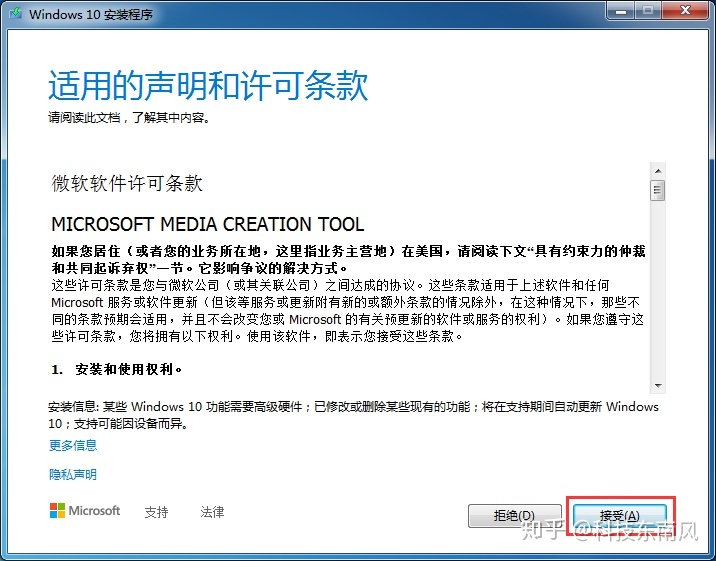716x561 pixels.
Task: Open the 法律 legal link
Action: [x=212, y=512]
